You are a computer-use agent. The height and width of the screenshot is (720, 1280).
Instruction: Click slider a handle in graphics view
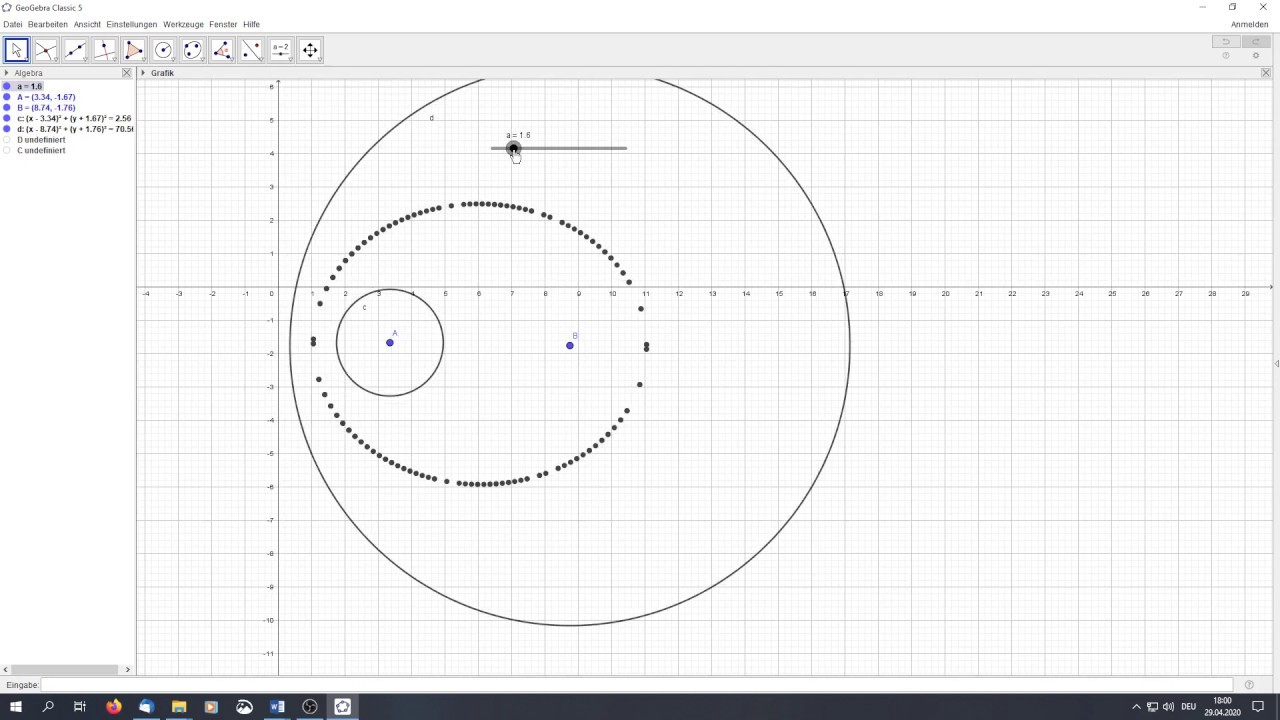[513, 148]
